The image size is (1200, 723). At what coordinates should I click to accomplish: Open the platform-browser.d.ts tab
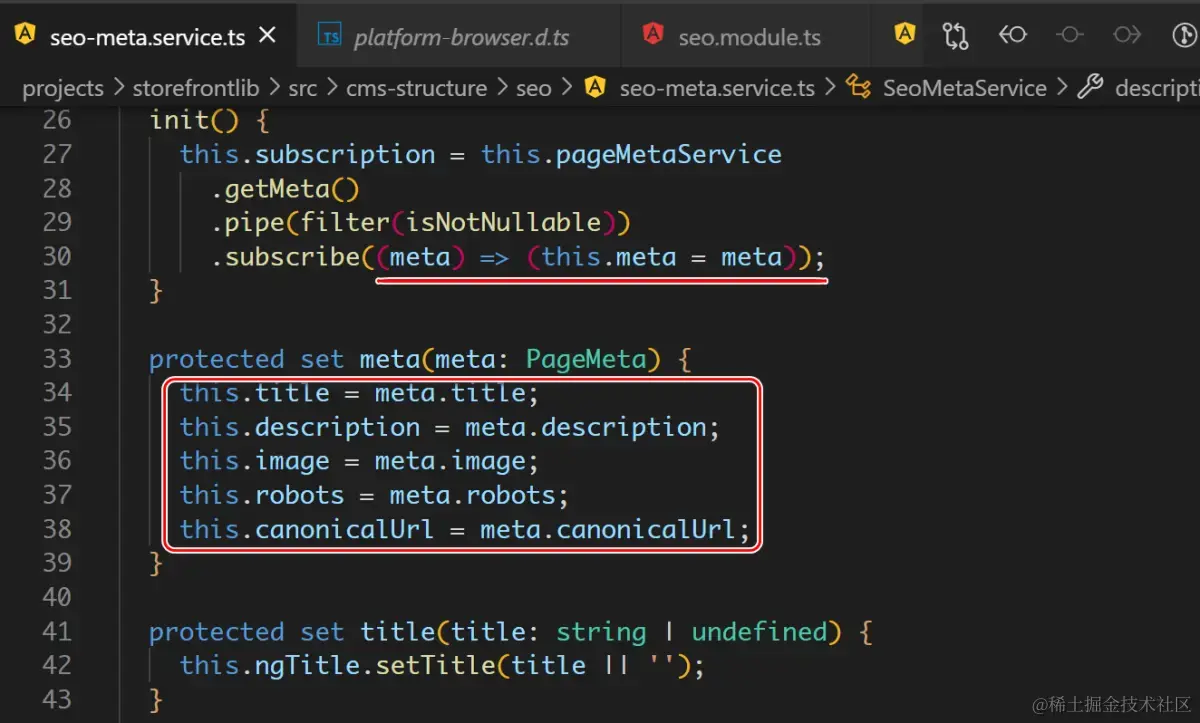[461, 38]
